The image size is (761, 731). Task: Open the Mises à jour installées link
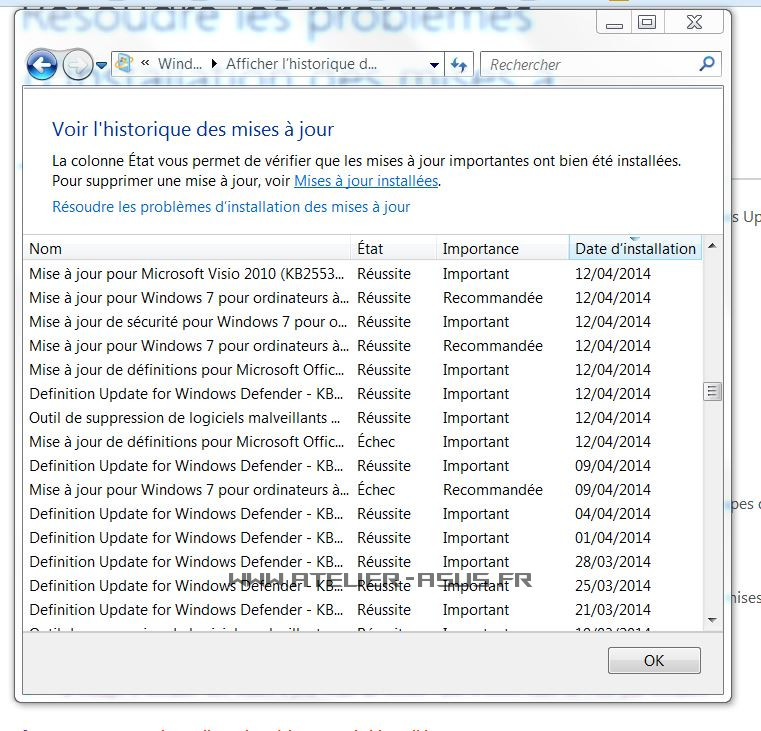click(x=365, y=181)
